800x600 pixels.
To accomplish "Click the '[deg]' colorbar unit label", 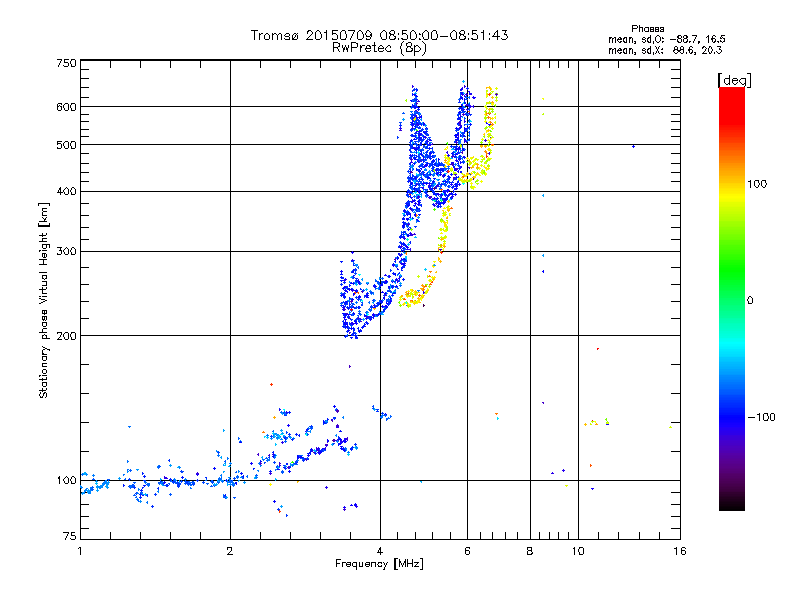I will [734, 80].
